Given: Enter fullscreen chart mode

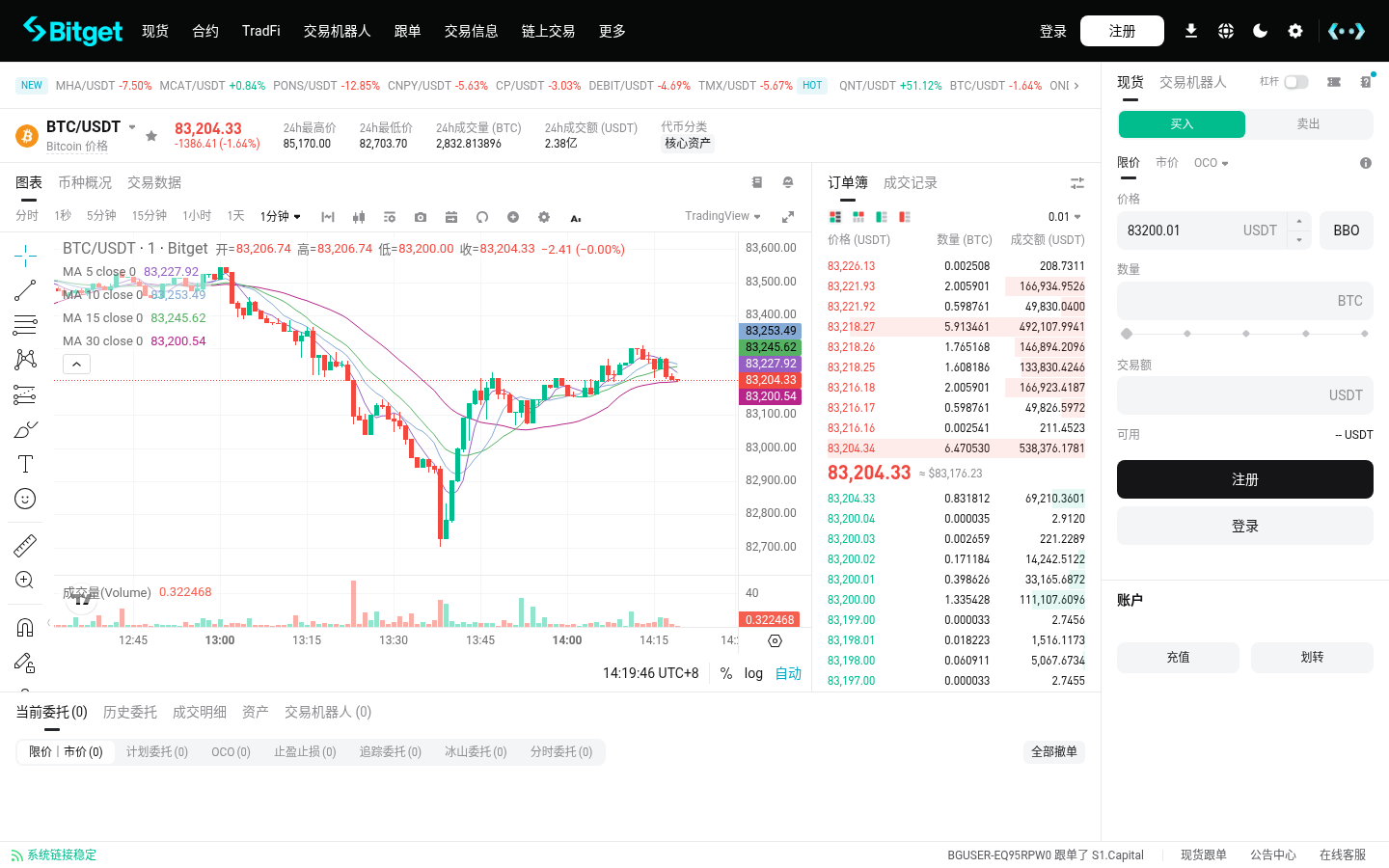Looking at the screenshot, I should (x=788, y=217).
